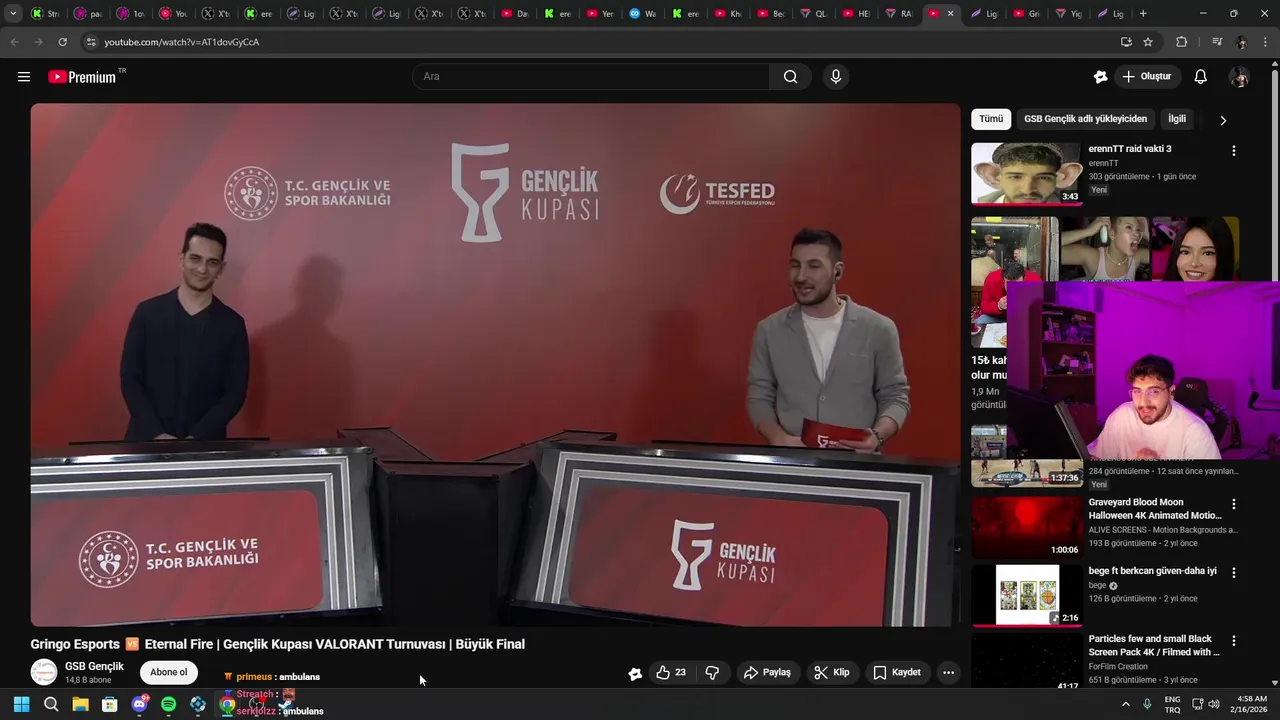Click the Gençlik Kupası video player
Screen dimensions: 1280x720
pyautogui.click(x=495, y=364)
